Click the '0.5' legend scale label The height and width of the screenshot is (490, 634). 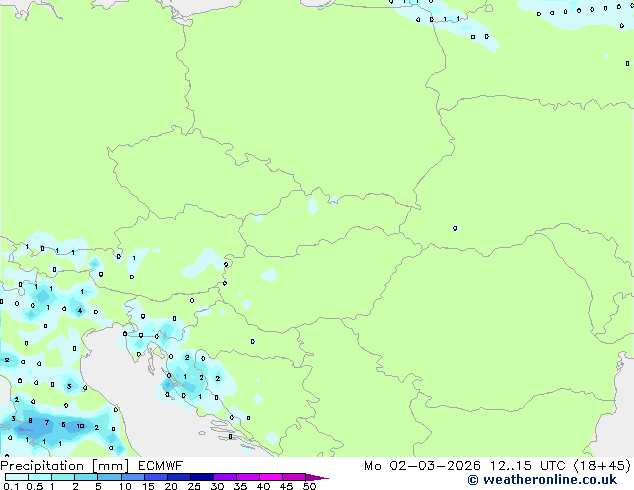[x=35, y=486]
